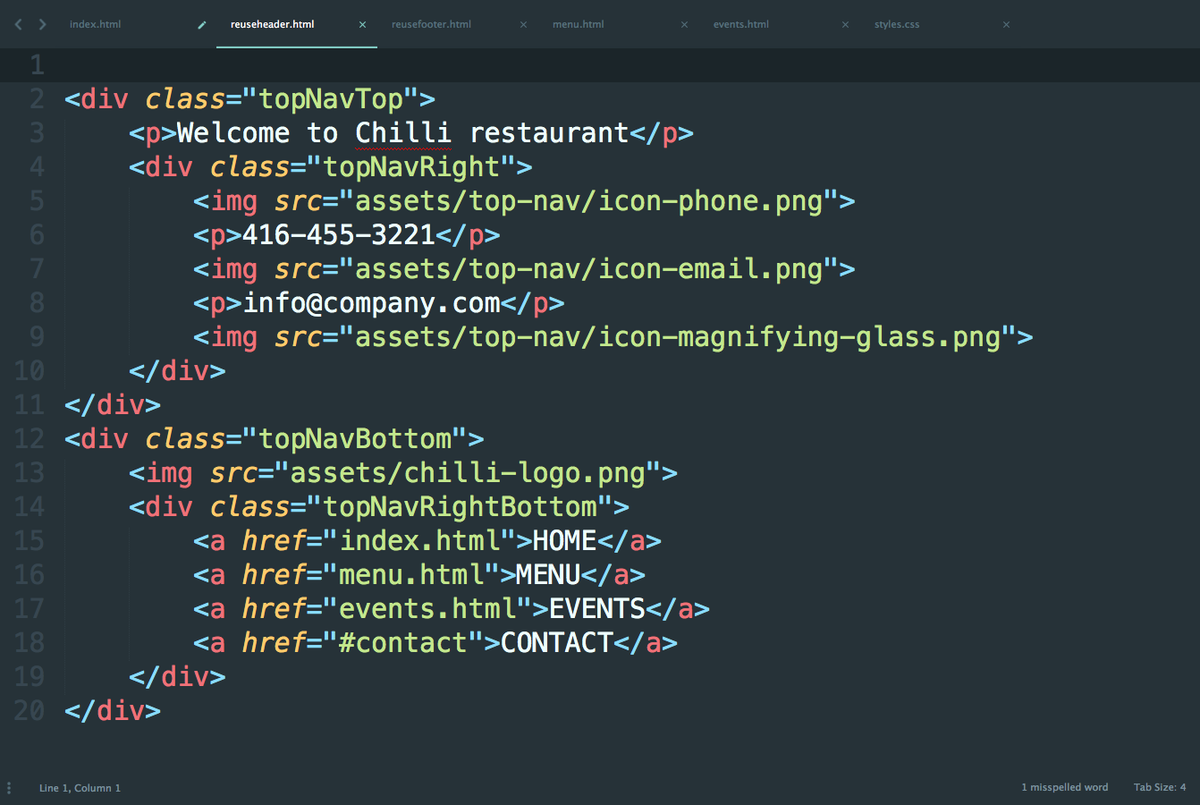Close the events.html tab
This screenshot has height=805, width=1200.
tap(845, 24)
